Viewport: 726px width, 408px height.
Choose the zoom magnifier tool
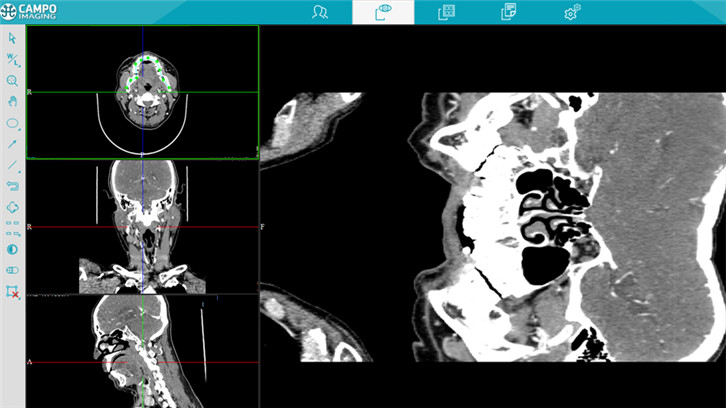tap(12, 80)
